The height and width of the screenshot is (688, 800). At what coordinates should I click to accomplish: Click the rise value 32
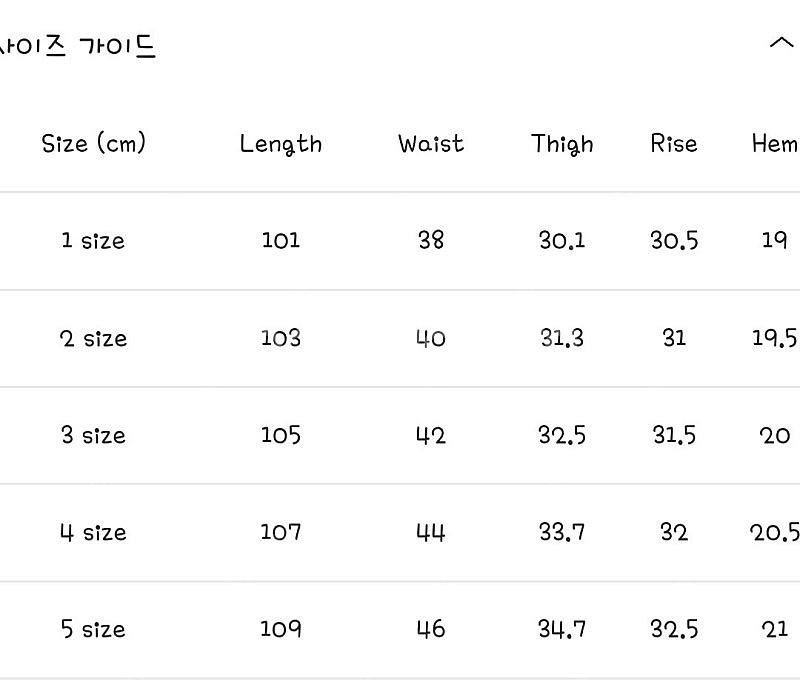point(674,532)
